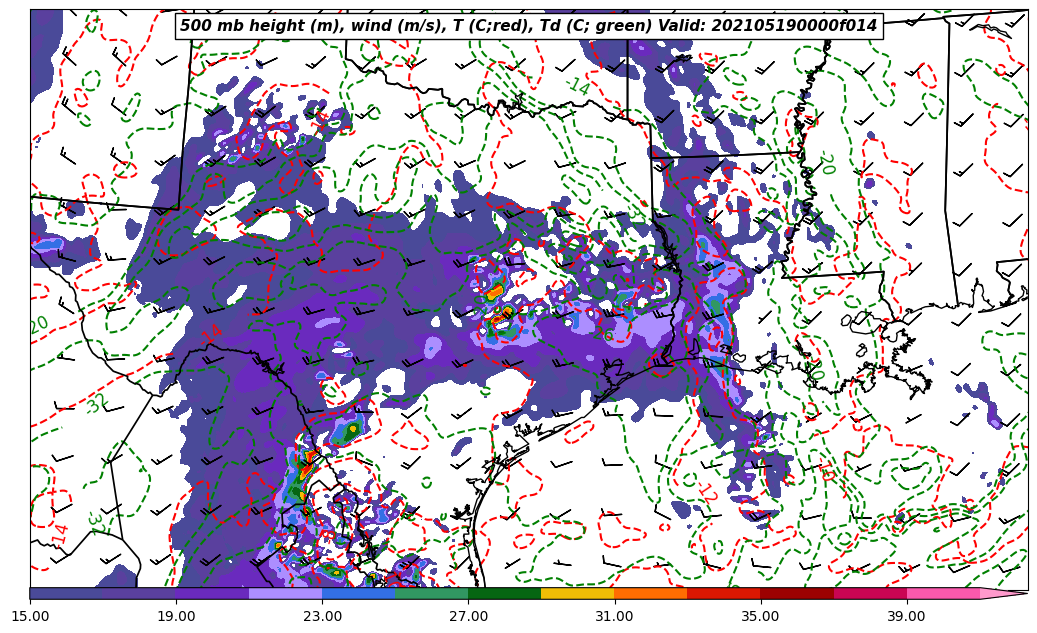Click the 23.00 colorbar tick label
Viewport: 1037px width, 633px height.
(322, 616)
